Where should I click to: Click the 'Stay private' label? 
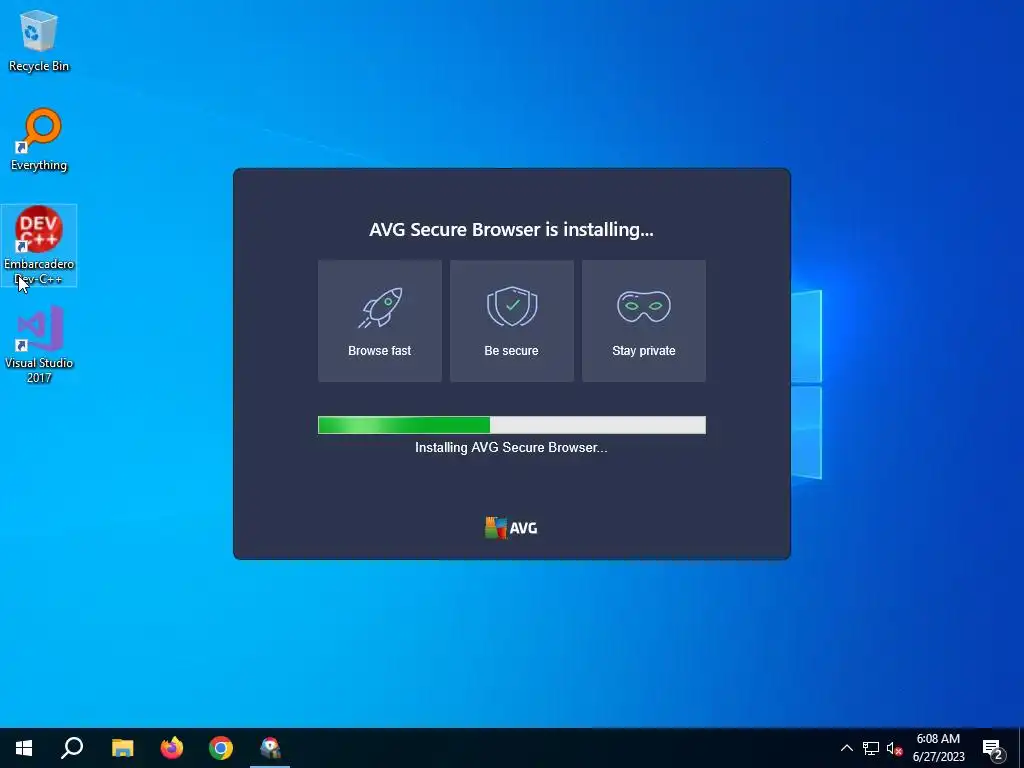coord(644,351)
